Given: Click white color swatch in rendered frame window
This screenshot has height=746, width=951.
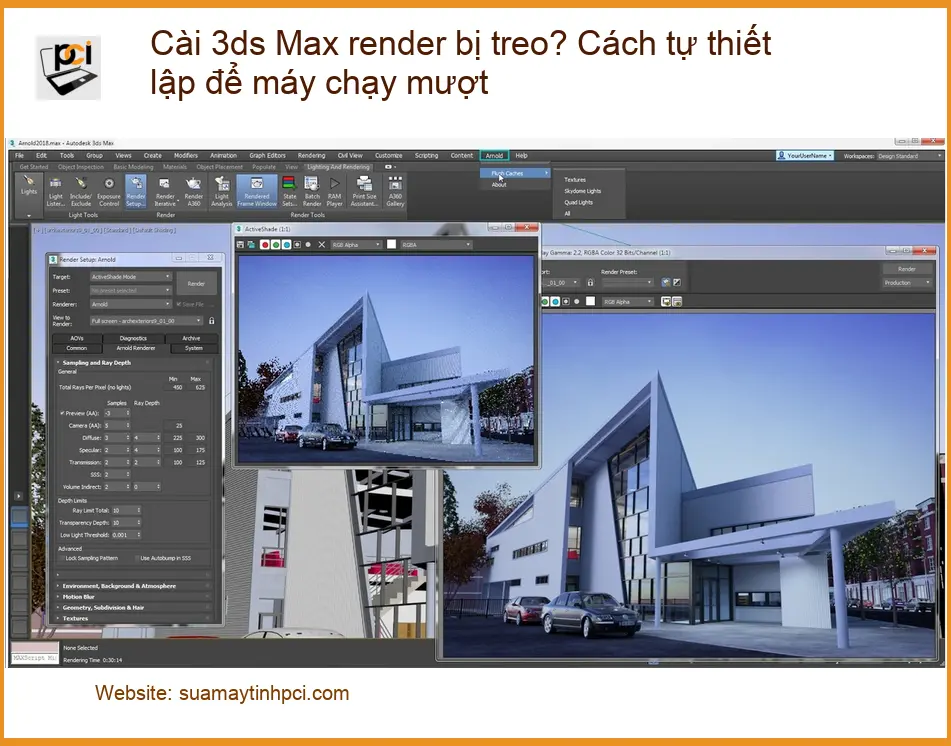Looking at the screenshot, I should click(x=590, y=301).
